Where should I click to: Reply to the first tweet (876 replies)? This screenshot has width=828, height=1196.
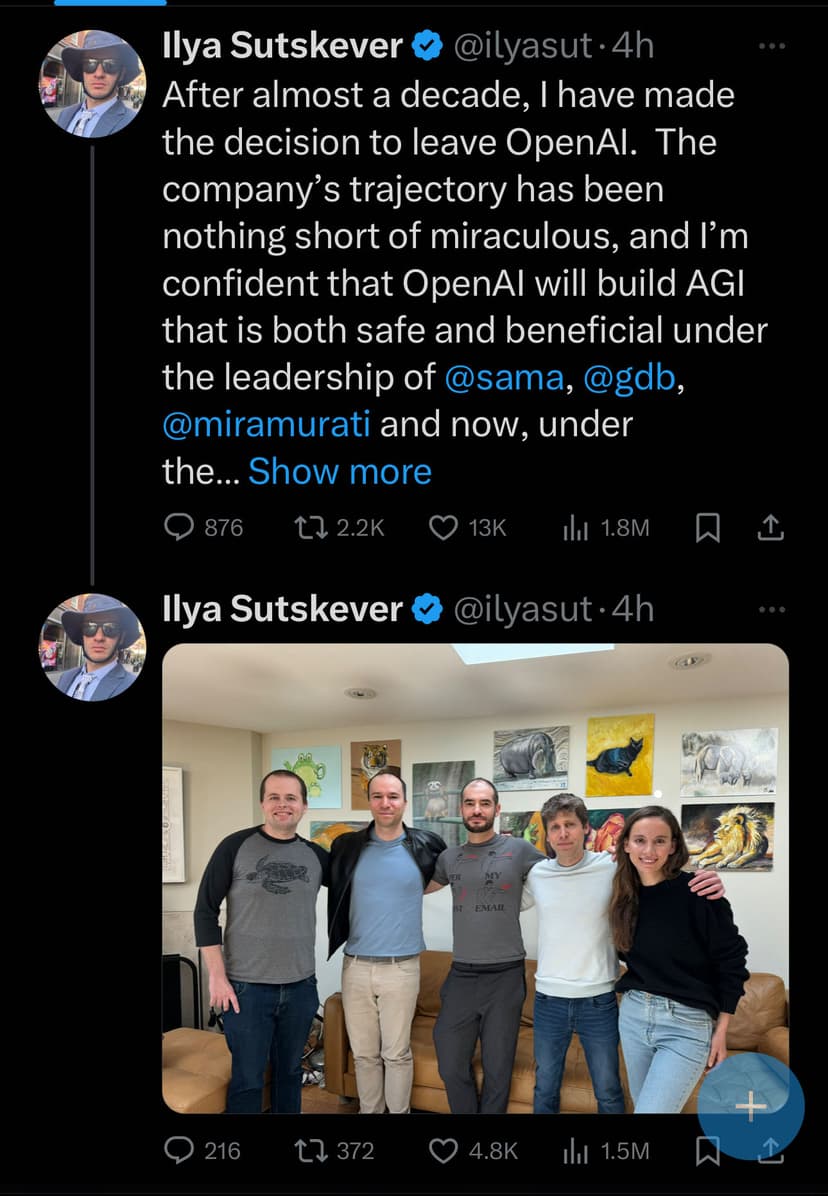(x=178, y=527)
